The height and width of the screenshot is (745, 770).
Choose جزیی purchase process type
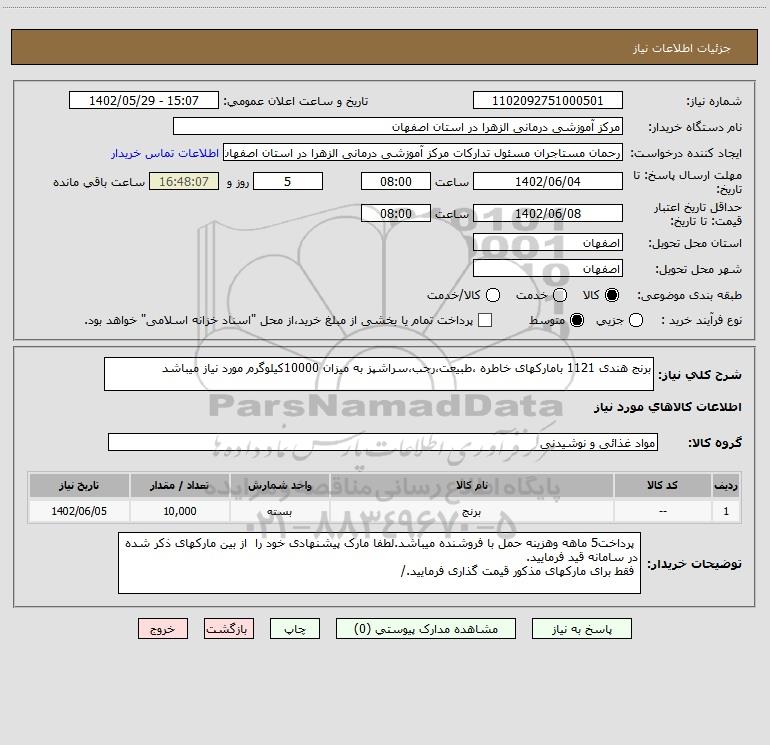635,320
